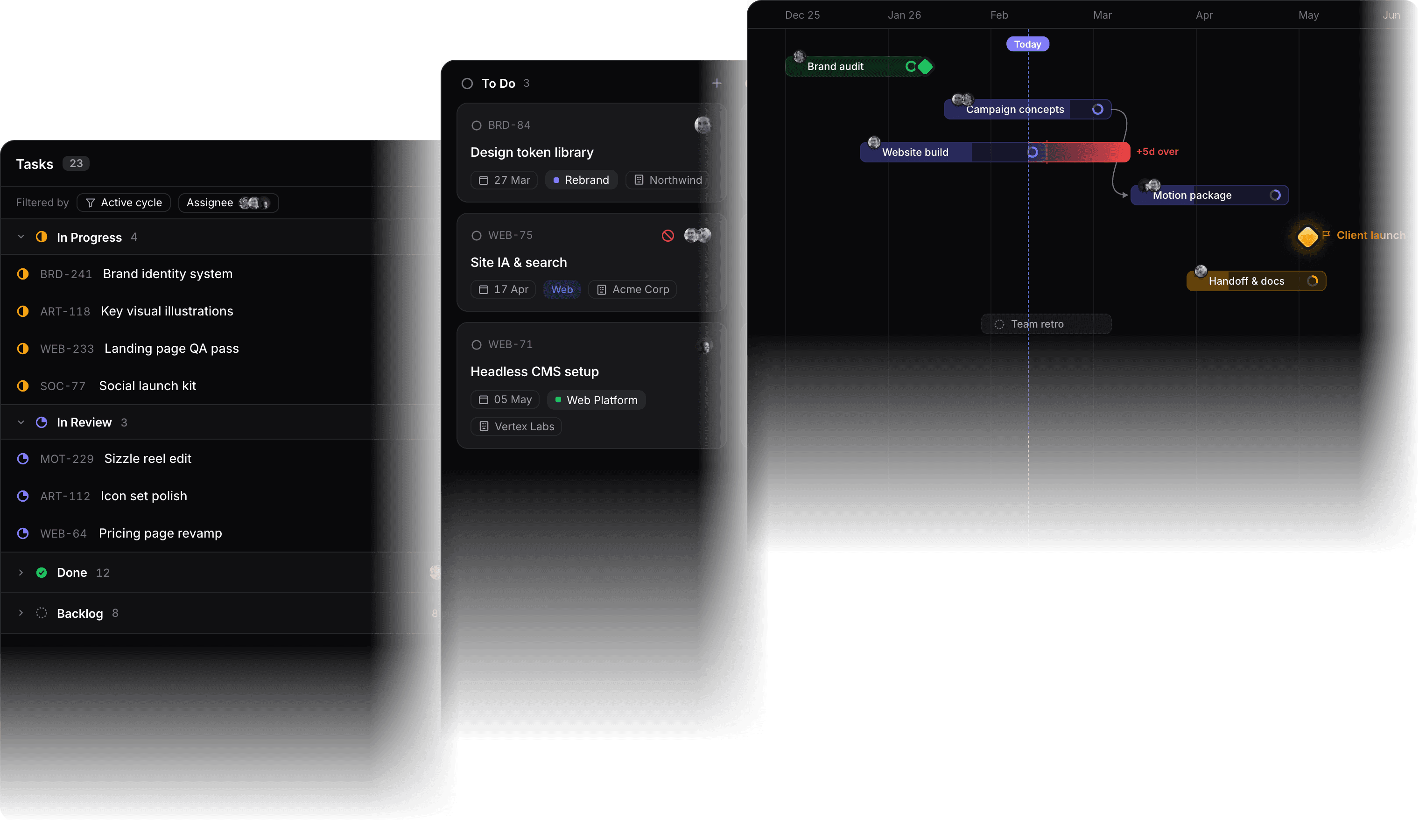Click the Team retro timeline item
The width and height of the screenshot is (1419, 840).
point(1046,324)
